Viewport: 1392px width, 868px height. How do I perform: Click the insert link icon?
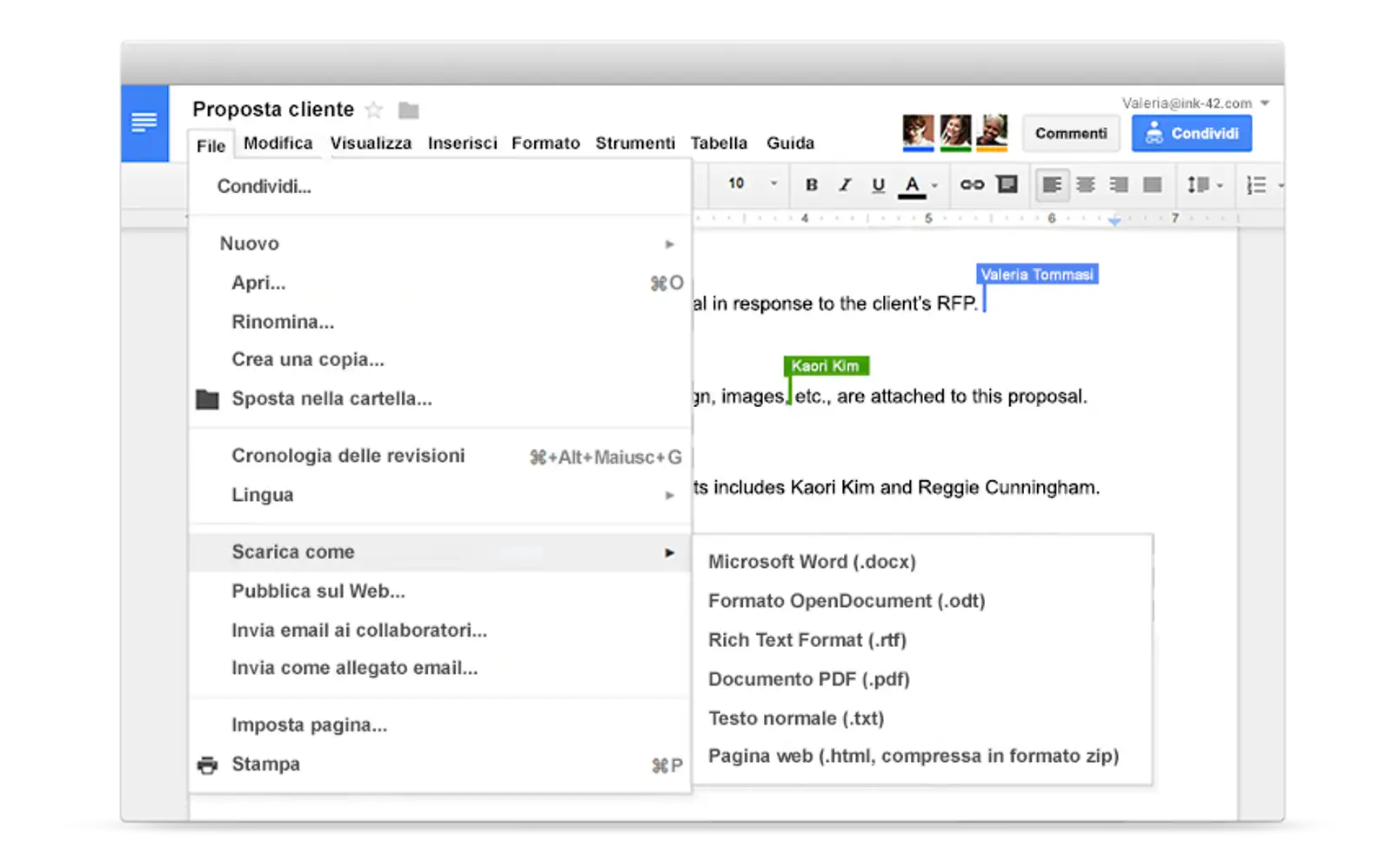click(x=972, y=184)
